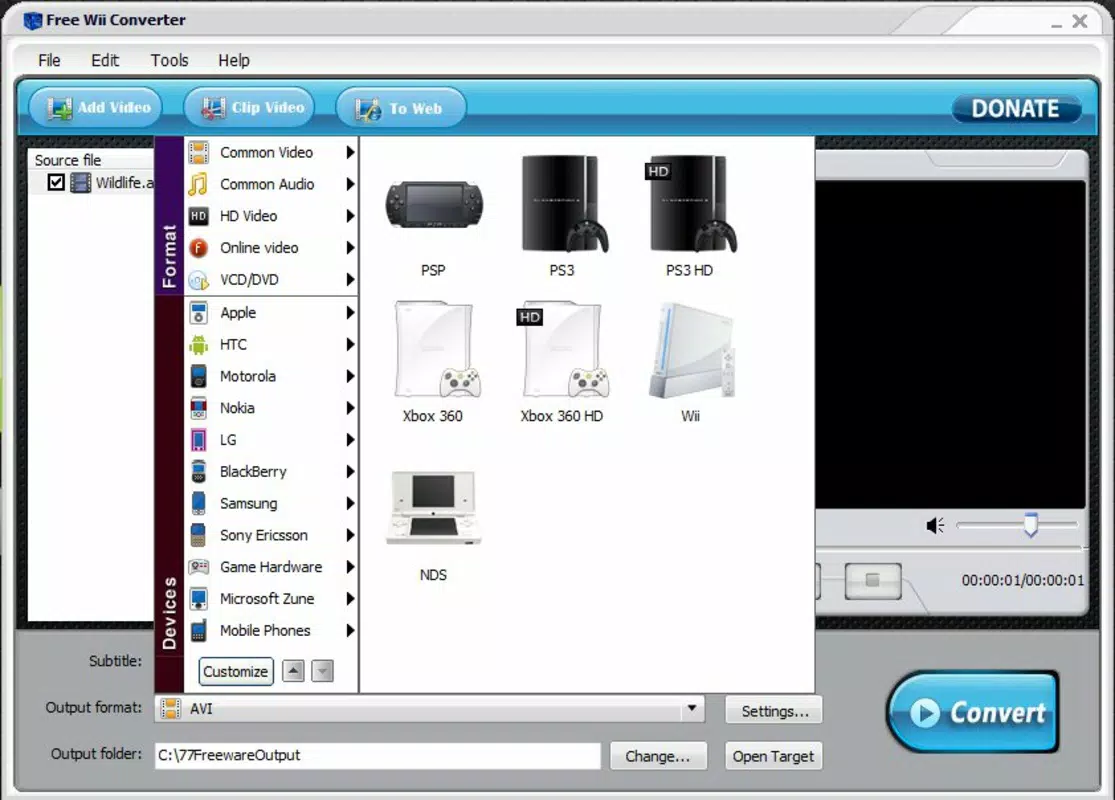Open the Edit menu
The height and width of the screenshot is (800, 1115).
tap(105, 60)
